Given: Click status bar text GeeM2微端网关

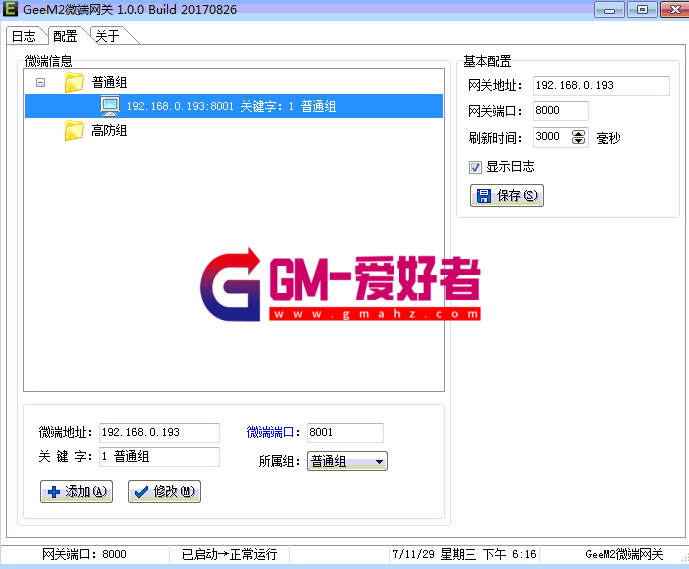Looking at the screenshot, I should 624,555.
